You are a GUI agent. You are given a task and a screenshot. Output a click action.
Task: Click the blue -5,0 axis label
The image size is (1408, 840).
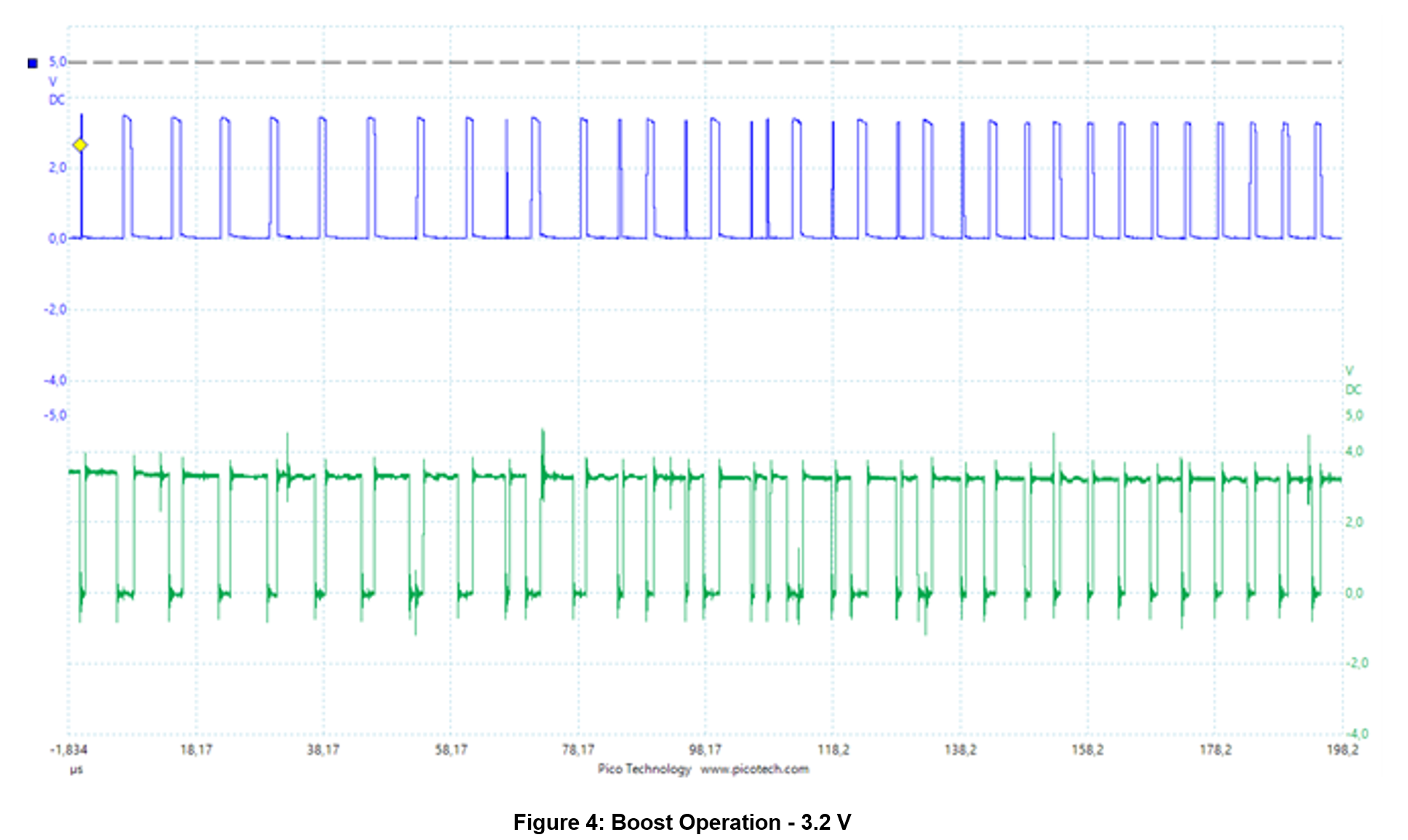55,415
